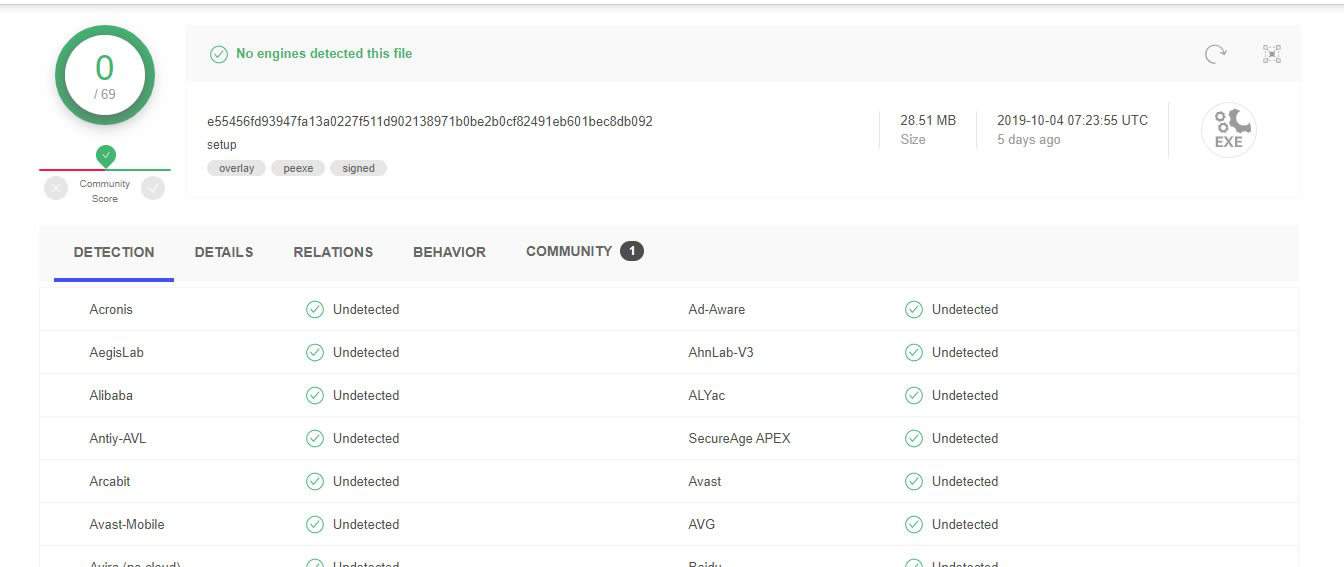Click the 0/69 detection score circle
Image resolution: width=1344 pixels, height=567 pixels.
[105, 76]
